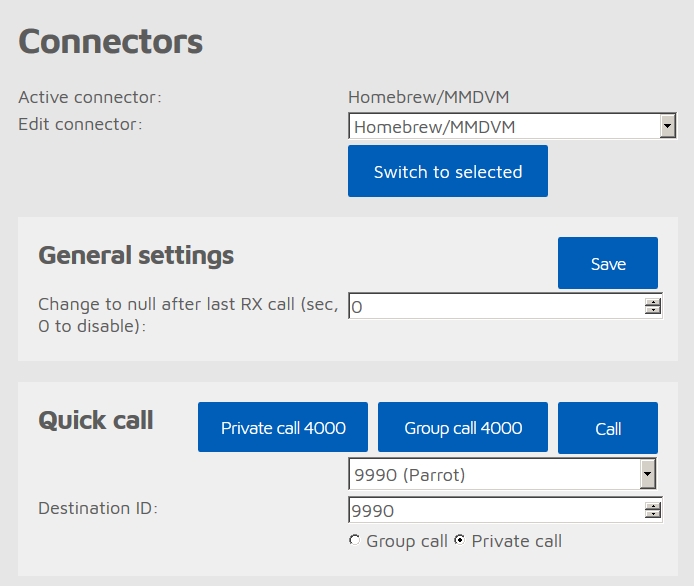
Task: Increment the Destination ID value
Action: click(x=652, y=506)
